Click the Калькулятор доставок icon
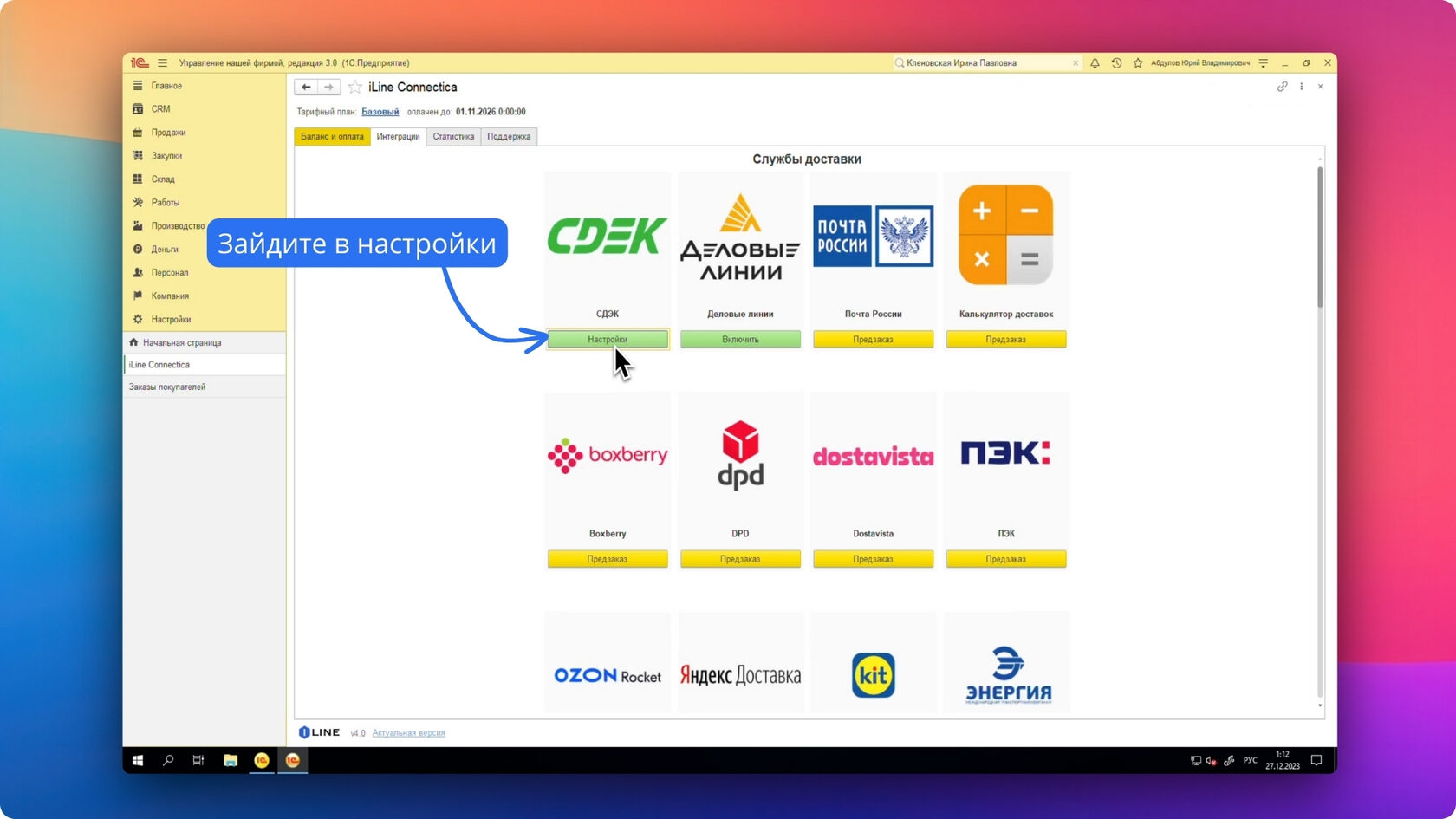The image size is (1456, 819). [1005, 235]
